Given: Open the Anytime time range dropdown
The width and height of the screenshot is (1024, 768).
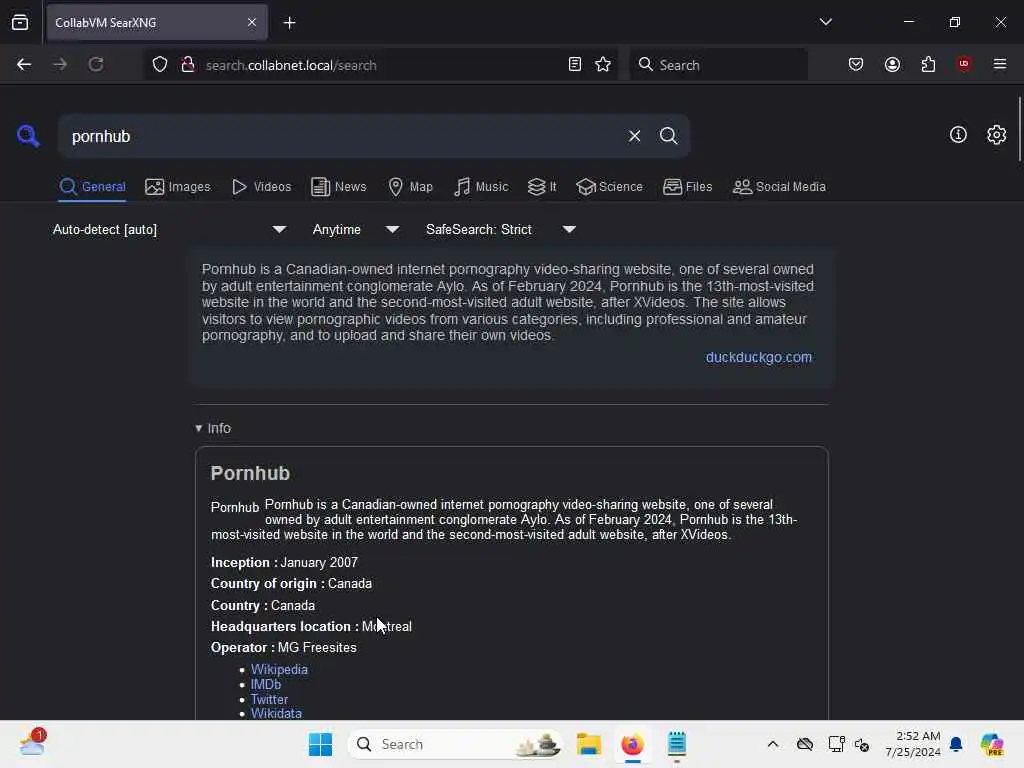Looking at the screenshot, I should pyautogui.click(x=355, y=229).
